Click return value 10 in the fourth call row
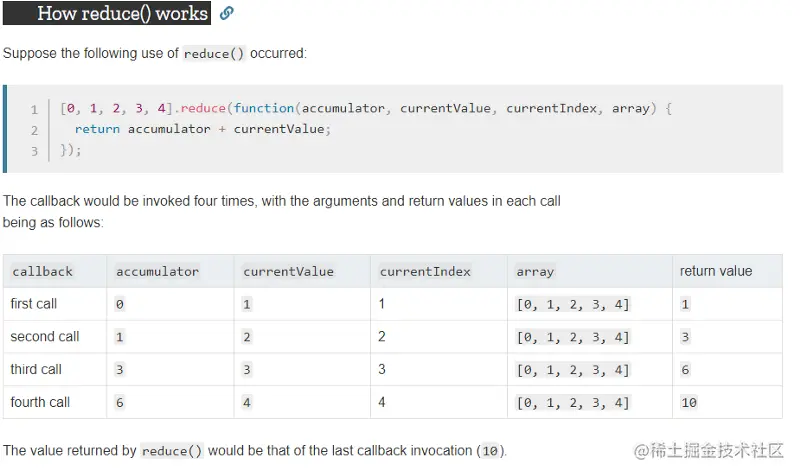The height and width of the screenshot is (476, 800). [x=688, y=403]
